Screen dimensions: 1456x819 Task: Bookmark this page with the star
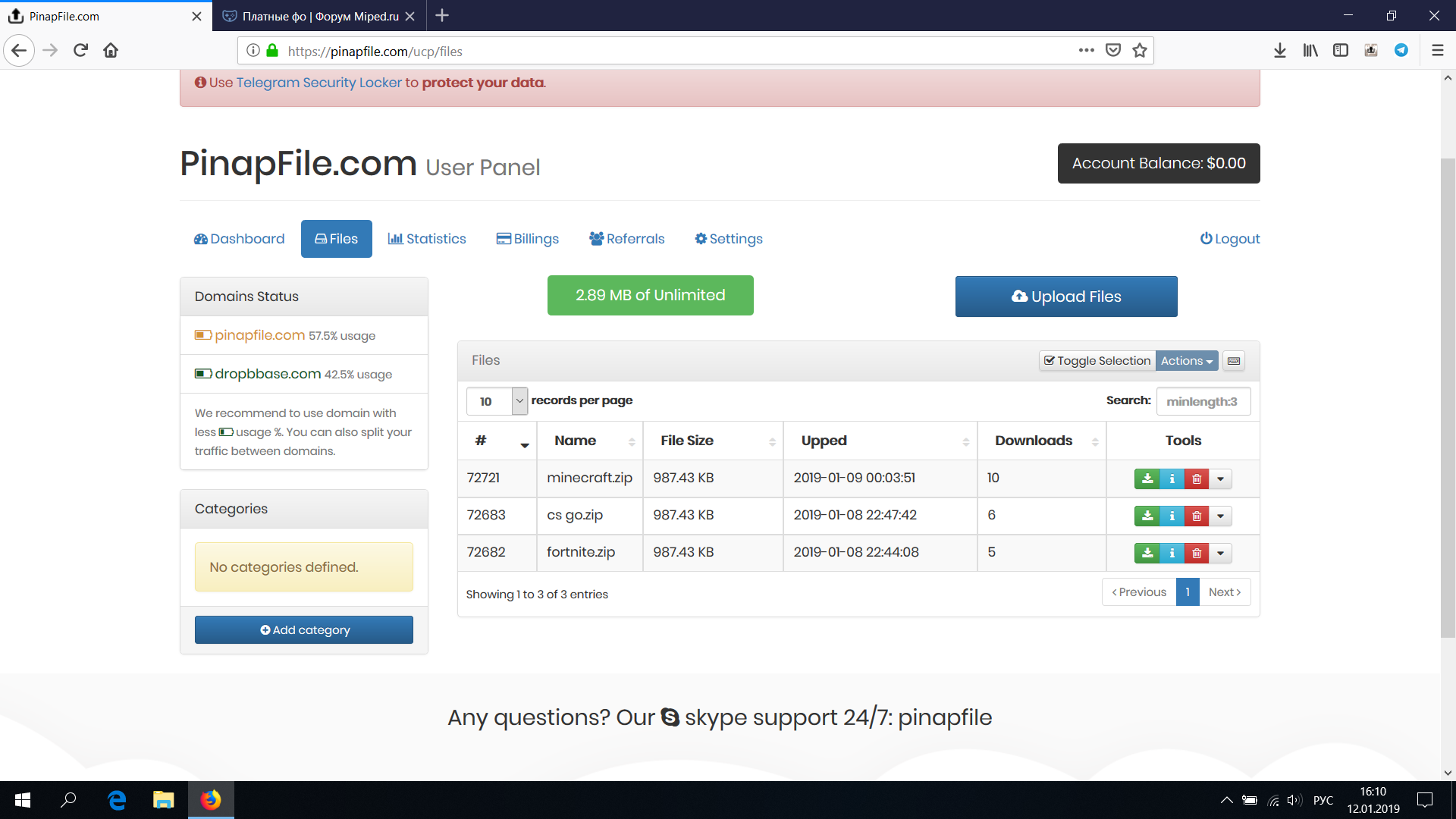1140,51
